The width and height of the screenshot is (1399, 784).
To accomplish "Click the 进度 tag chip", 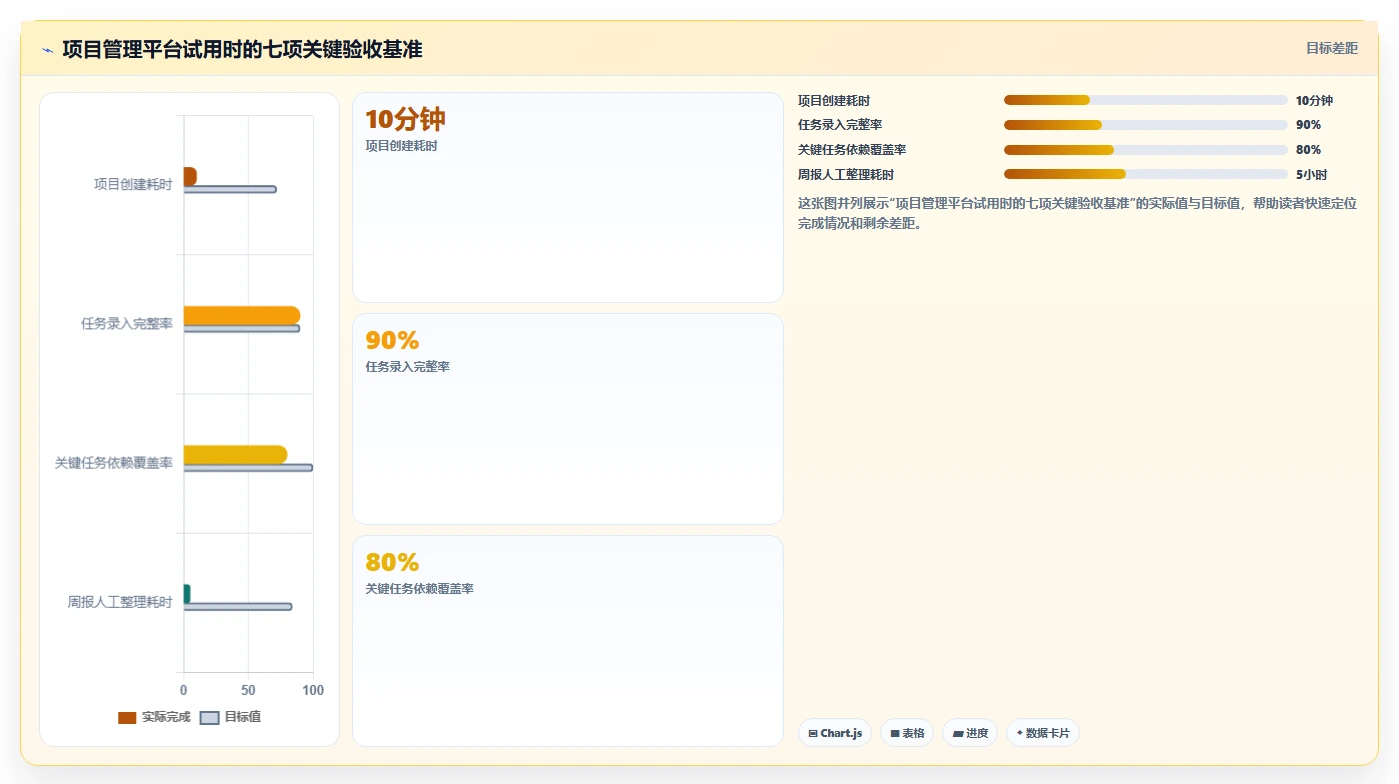I will (970, 733).
